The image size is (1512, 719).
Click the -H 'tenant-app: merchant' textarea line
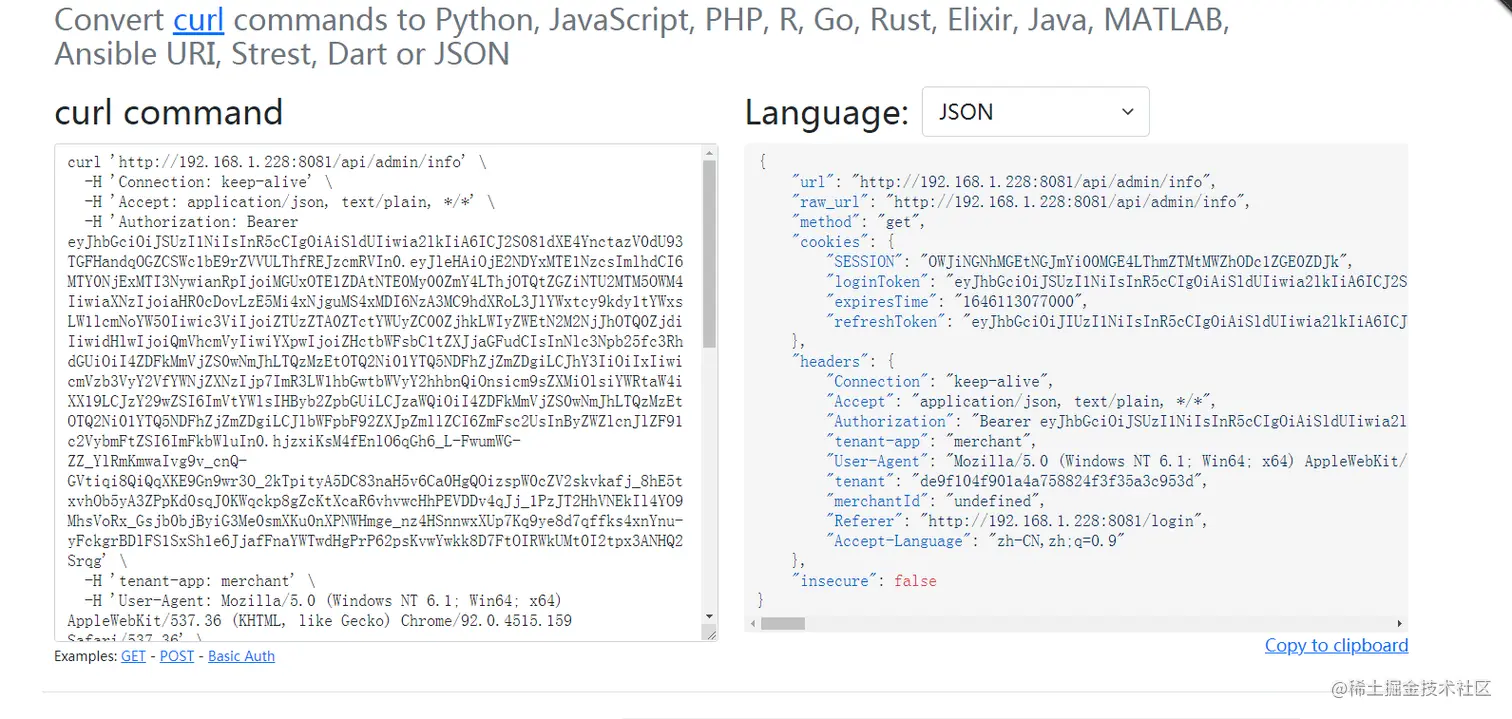pyautogui.click(x=199, y=581)
